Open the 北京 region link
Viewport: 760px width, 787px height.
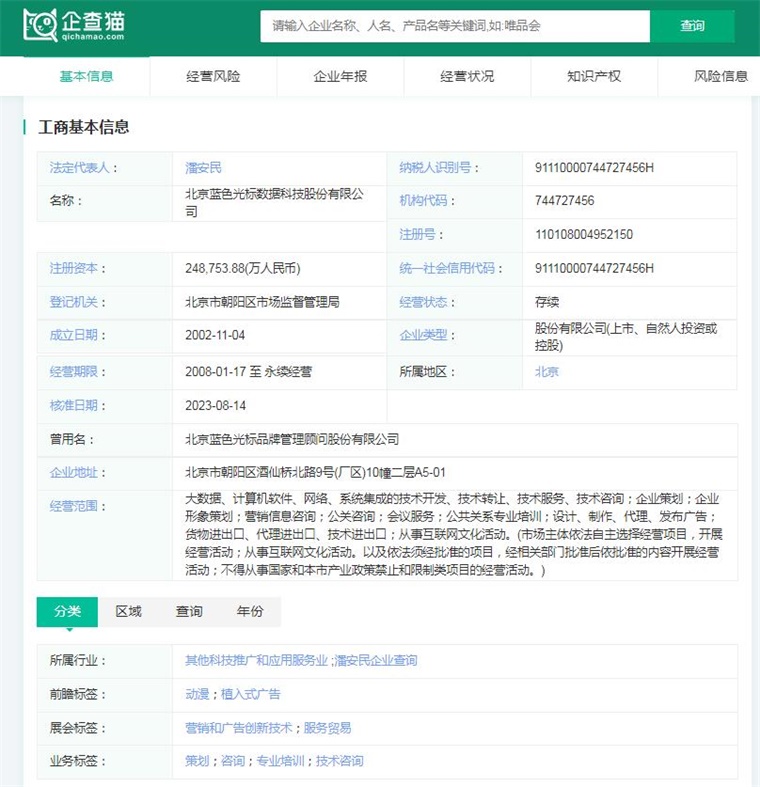point(547,372)
